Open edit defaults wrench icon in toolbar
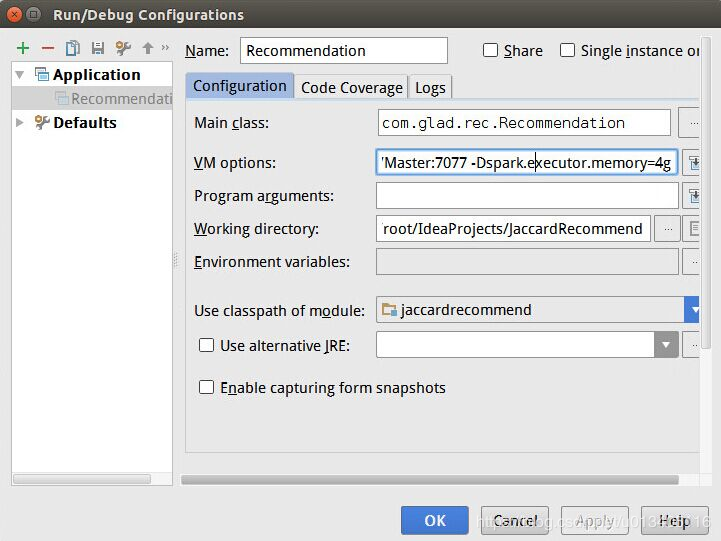Image resolution: width=721 pixels, height=541 pixels. 123,48
